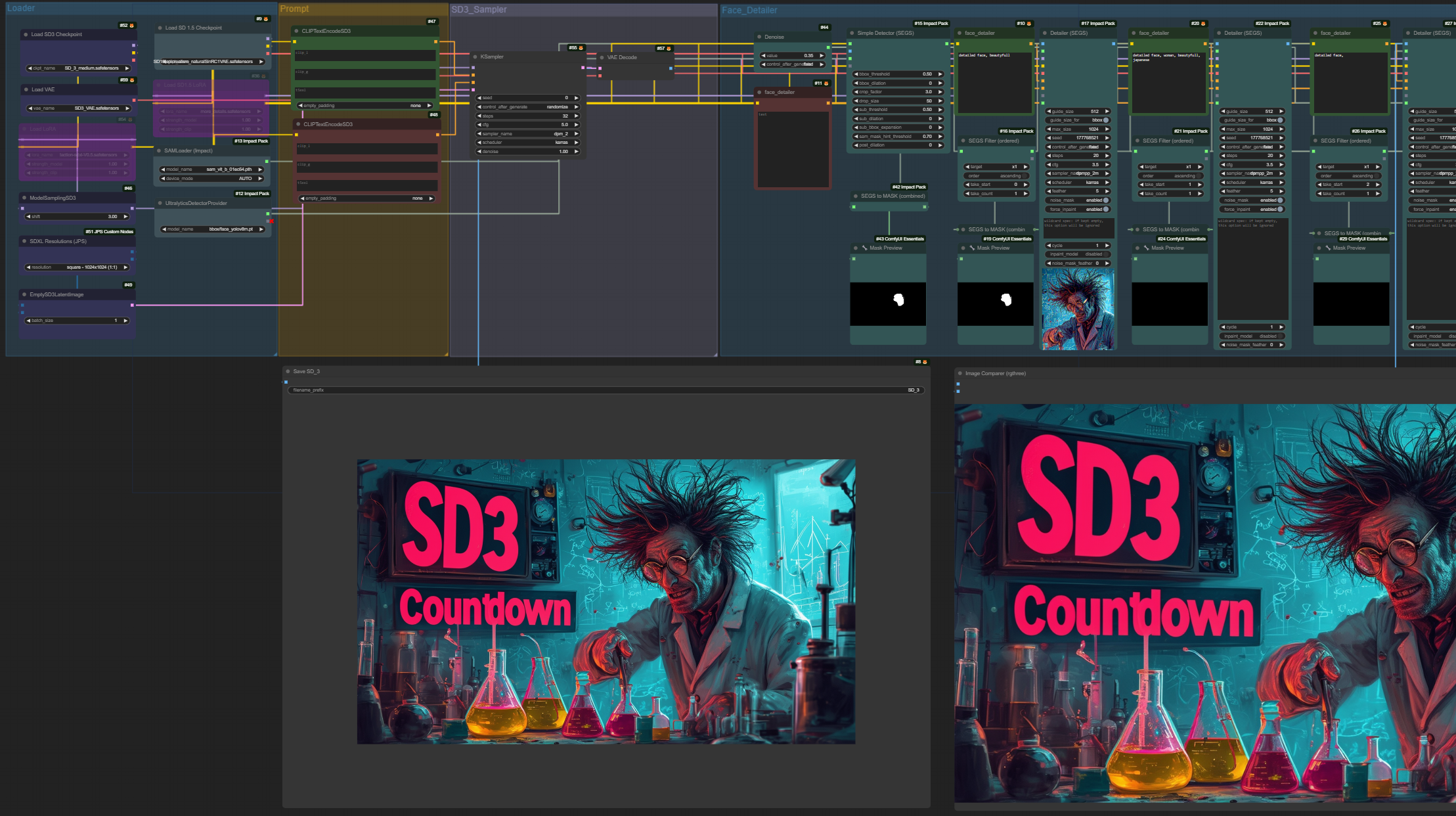The image size is (1456, 816).
Task: Click the 'detailed face, beautyfull' prompt text box
Action: point(994,82)
